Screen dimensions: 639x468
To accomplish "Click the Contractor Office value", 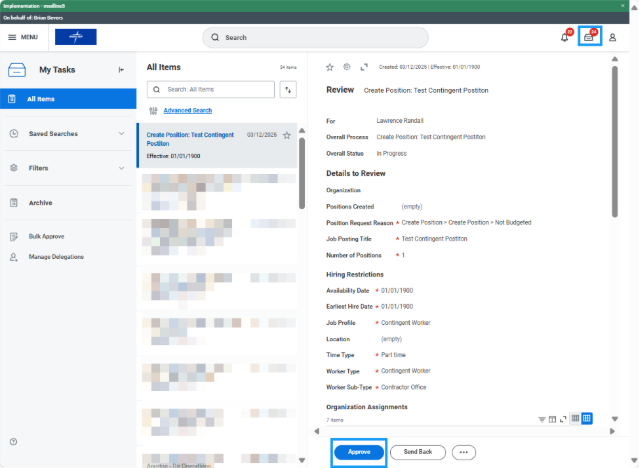I will tap(403, 387).
